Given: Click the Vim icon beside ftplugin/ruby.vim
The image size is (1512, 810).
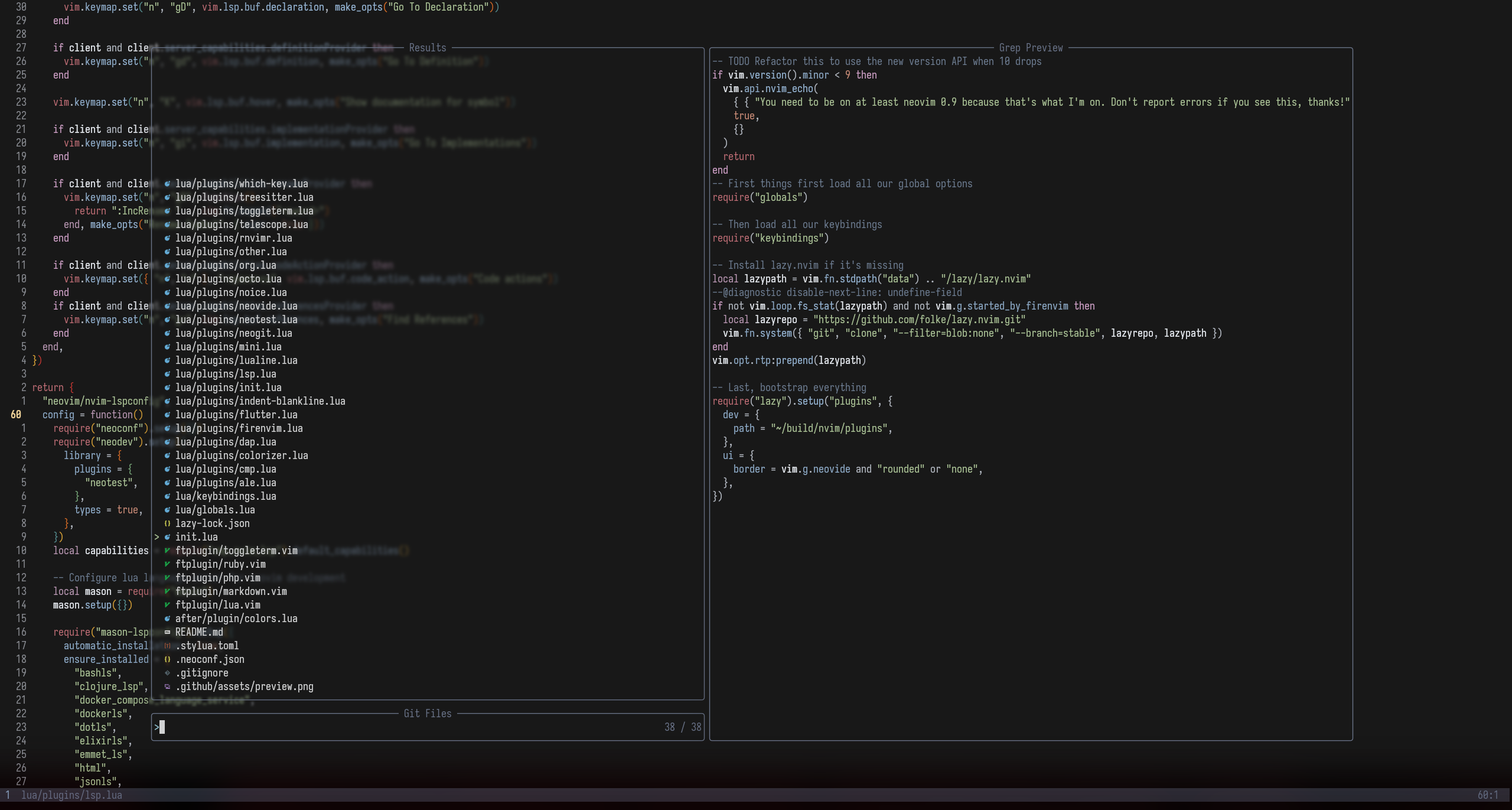Looking at the screenshot, I should pyautogui.click(x=167, y=564).
